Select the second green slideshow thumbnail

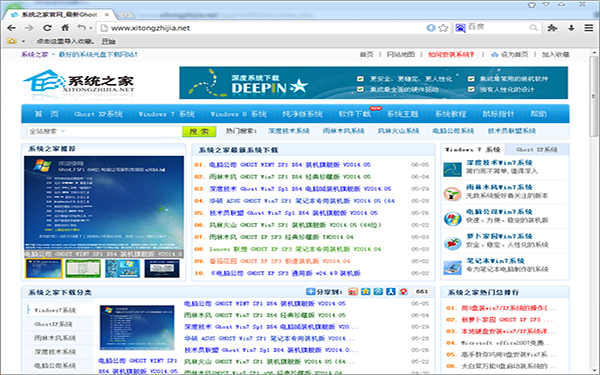(83, 268)
